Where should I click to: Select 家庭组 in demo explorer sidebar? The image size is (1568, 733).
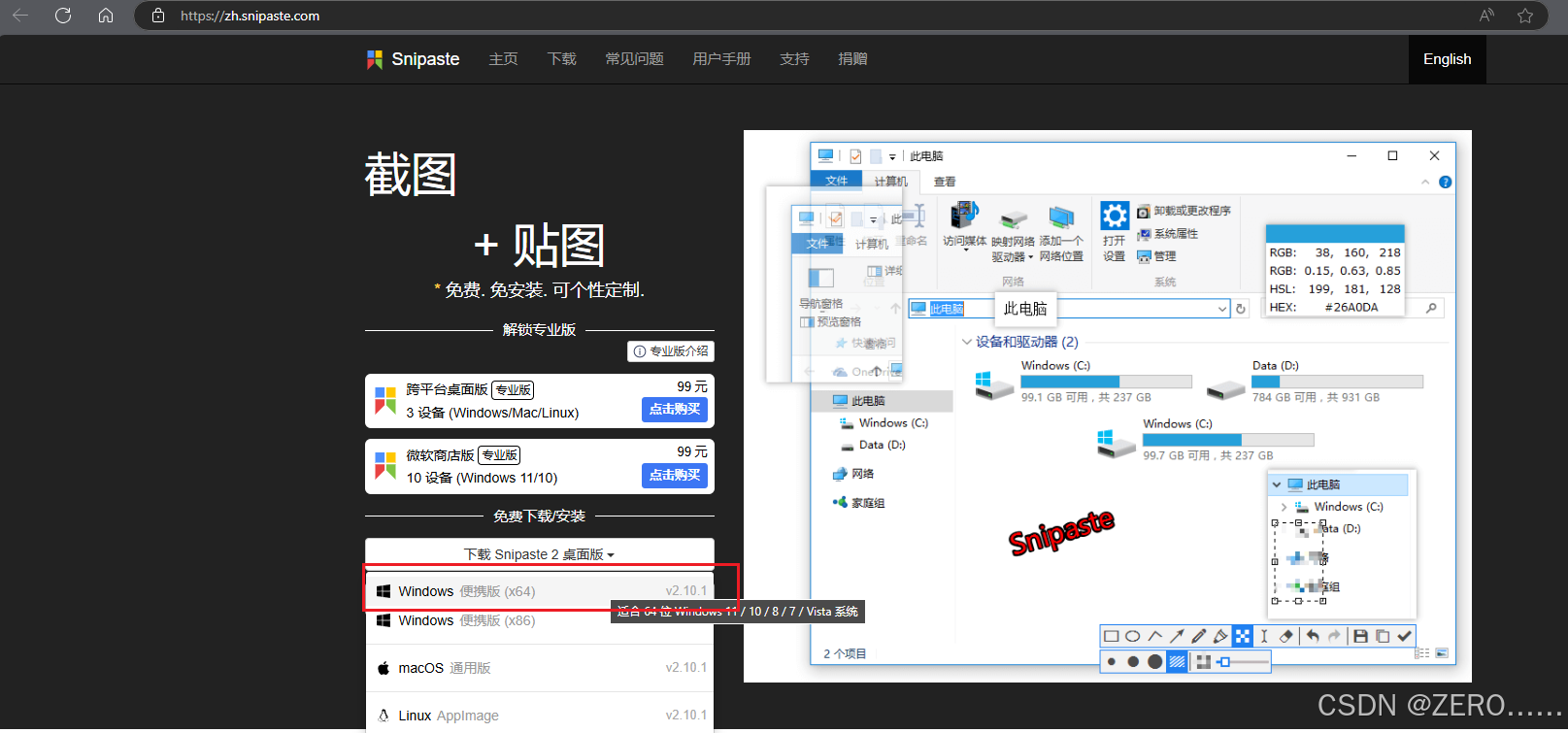pos(858,503)
